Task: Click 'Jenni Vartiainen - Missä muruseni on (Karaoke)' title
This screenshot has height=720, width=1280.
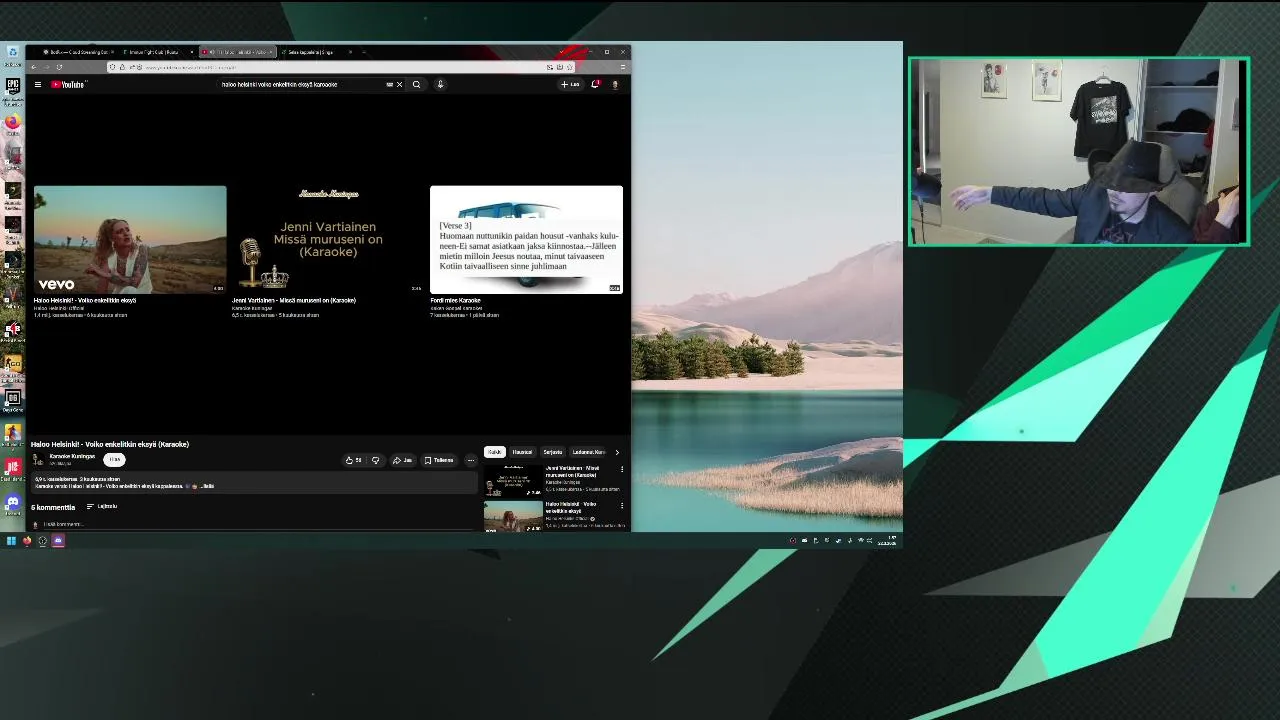Action: tap(294, 300)
